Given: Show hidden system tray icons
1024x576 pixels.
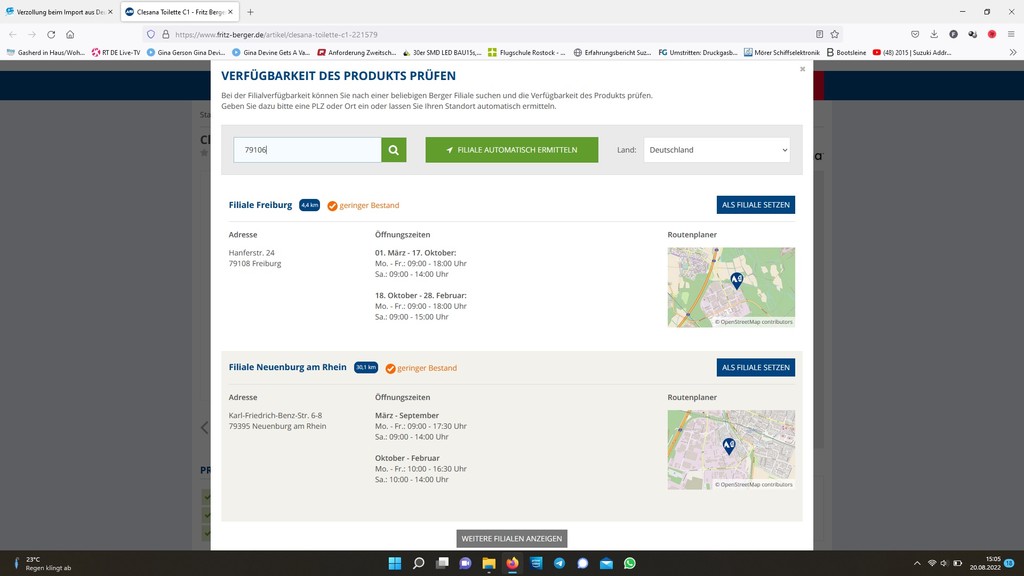Looking at the screenshot, I should pyautogui.click(x=917, y=563).
